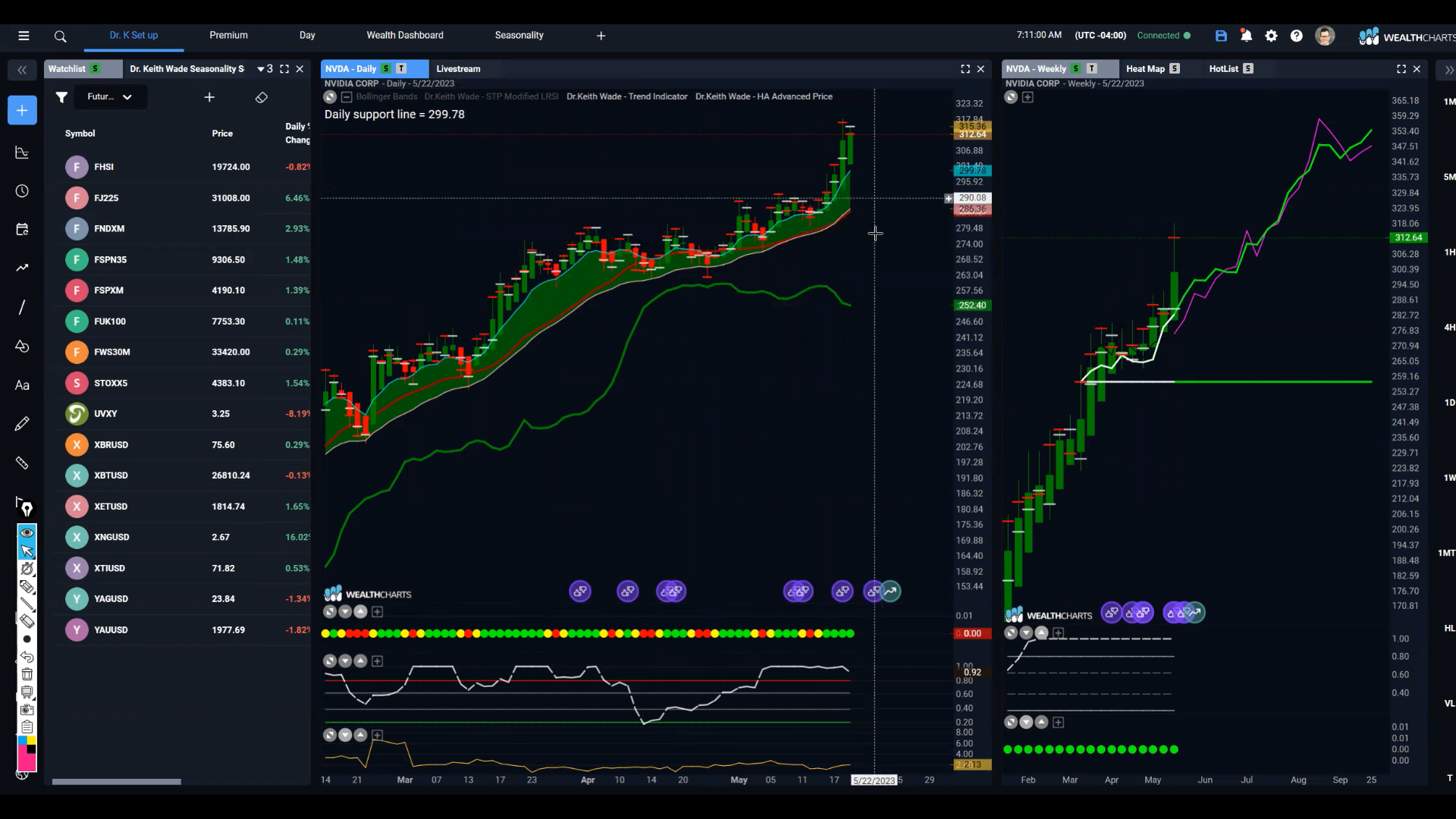Open the clipboard icon in the annotation palette
This screenshot has height=819, width=1456.
[27, 726]
